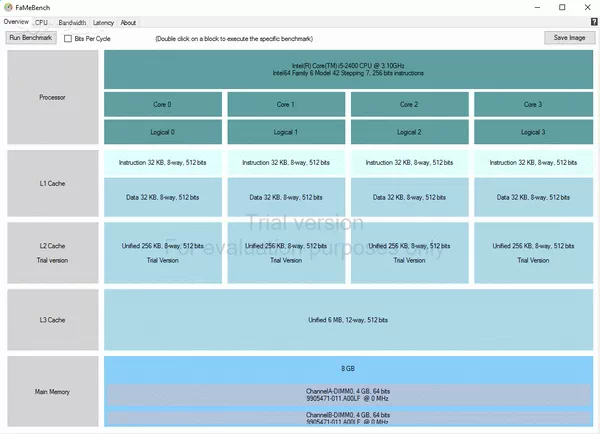Viewport: 600px width, 434px height.
Task: Select the Logical 3 block
Action: pyautogui.click(x=534, y=131)
